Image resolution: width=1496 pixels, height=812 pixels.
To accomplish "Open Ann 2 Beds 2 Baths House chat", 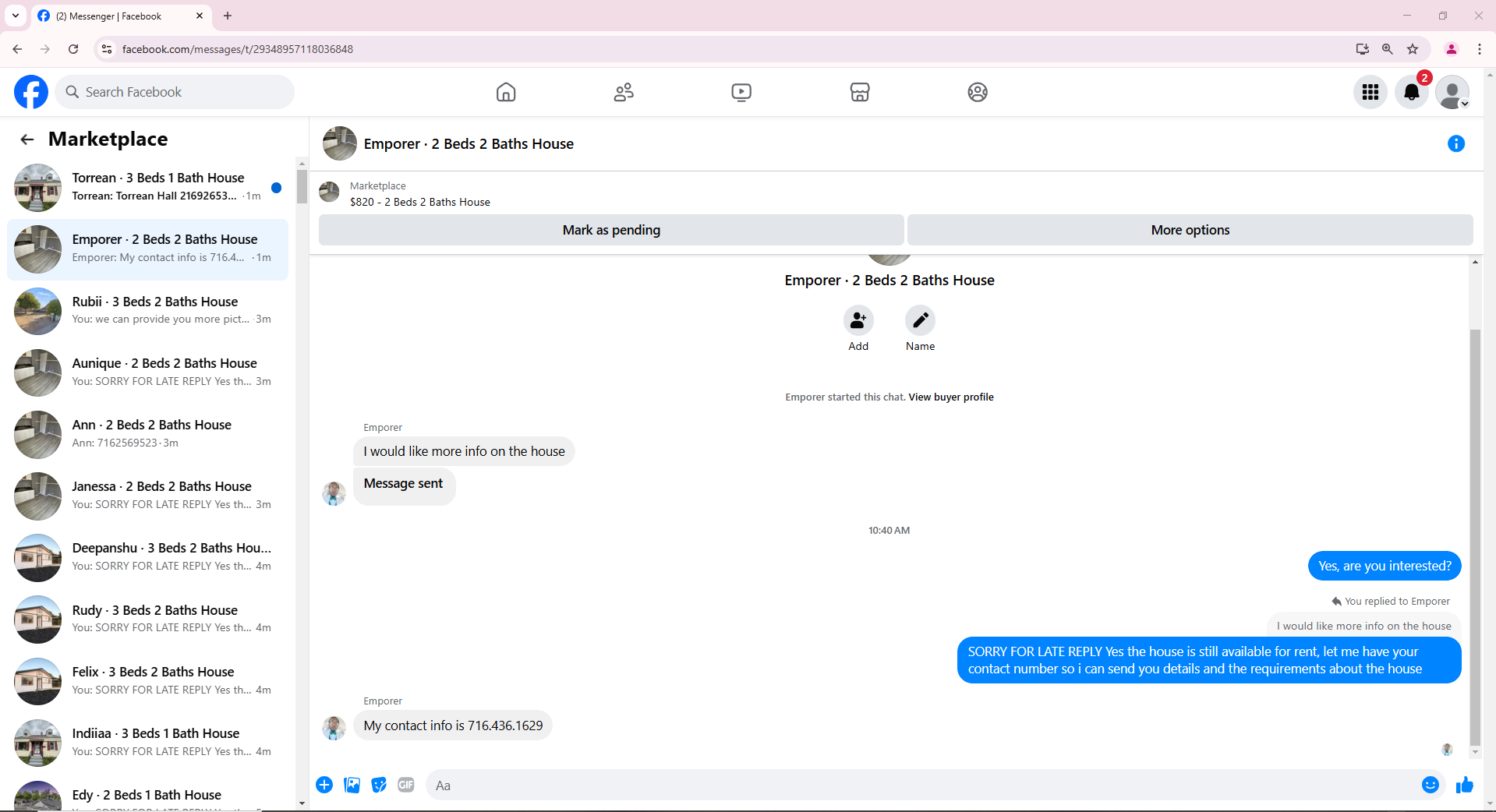I will [148, 434].
